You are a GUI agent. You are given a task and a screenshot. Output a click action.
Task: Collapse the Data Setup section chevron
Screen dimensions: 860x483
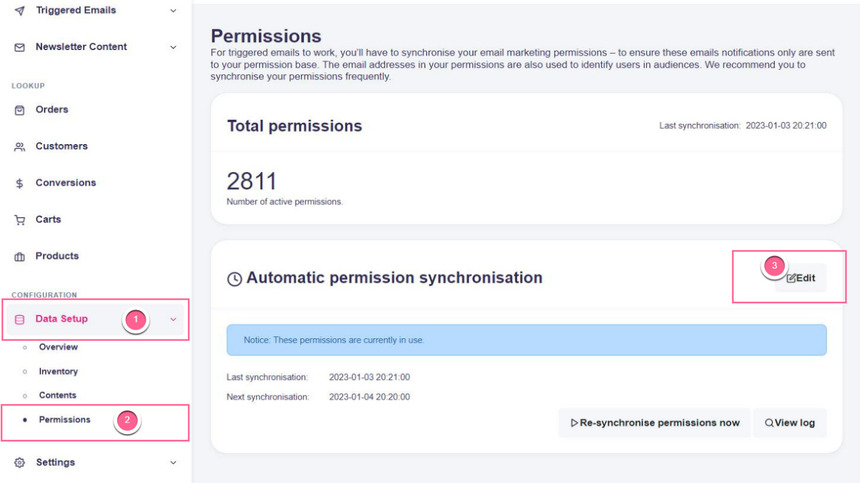(x=173, y=320)
